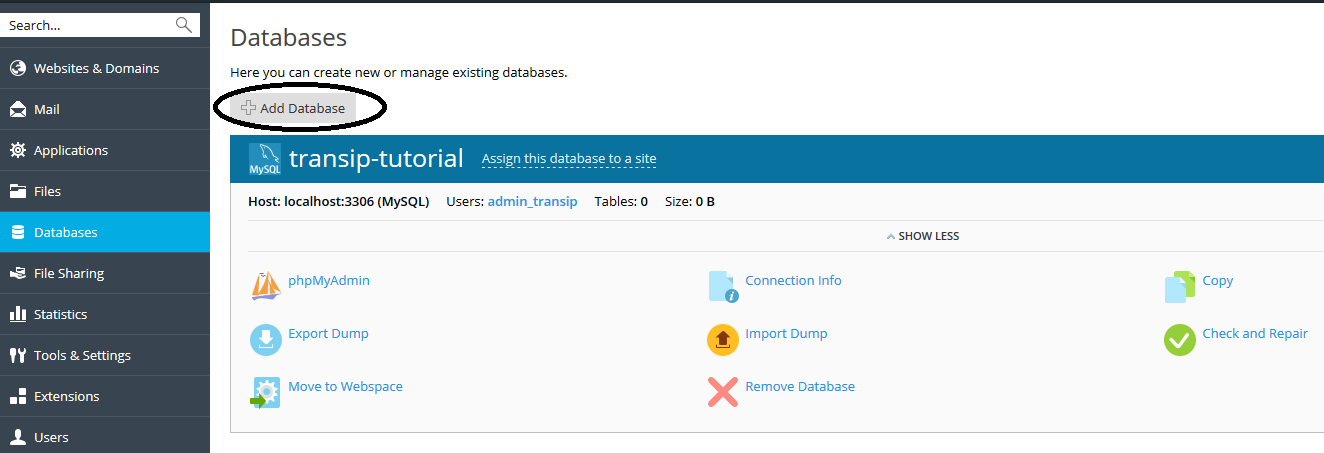Click the Databases page heading
This screenshot has width=1324, height=453.
tap(288, 38)
